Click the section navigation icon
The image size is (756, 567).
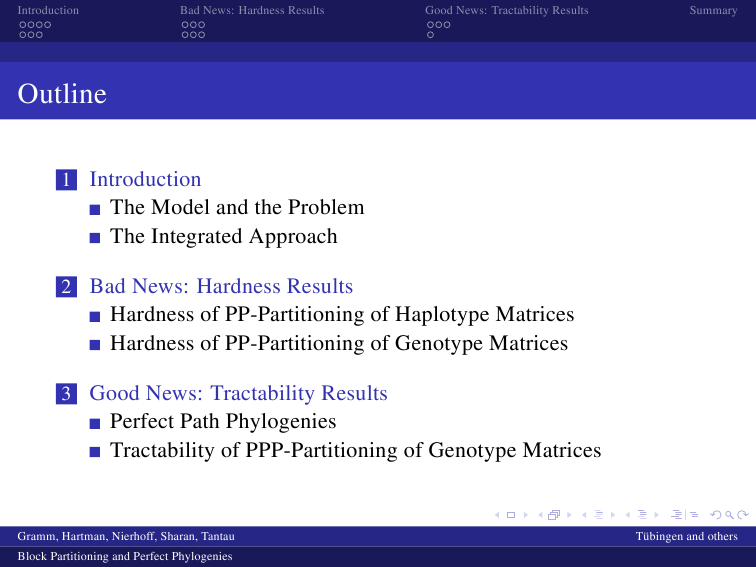tap(642, 514)
